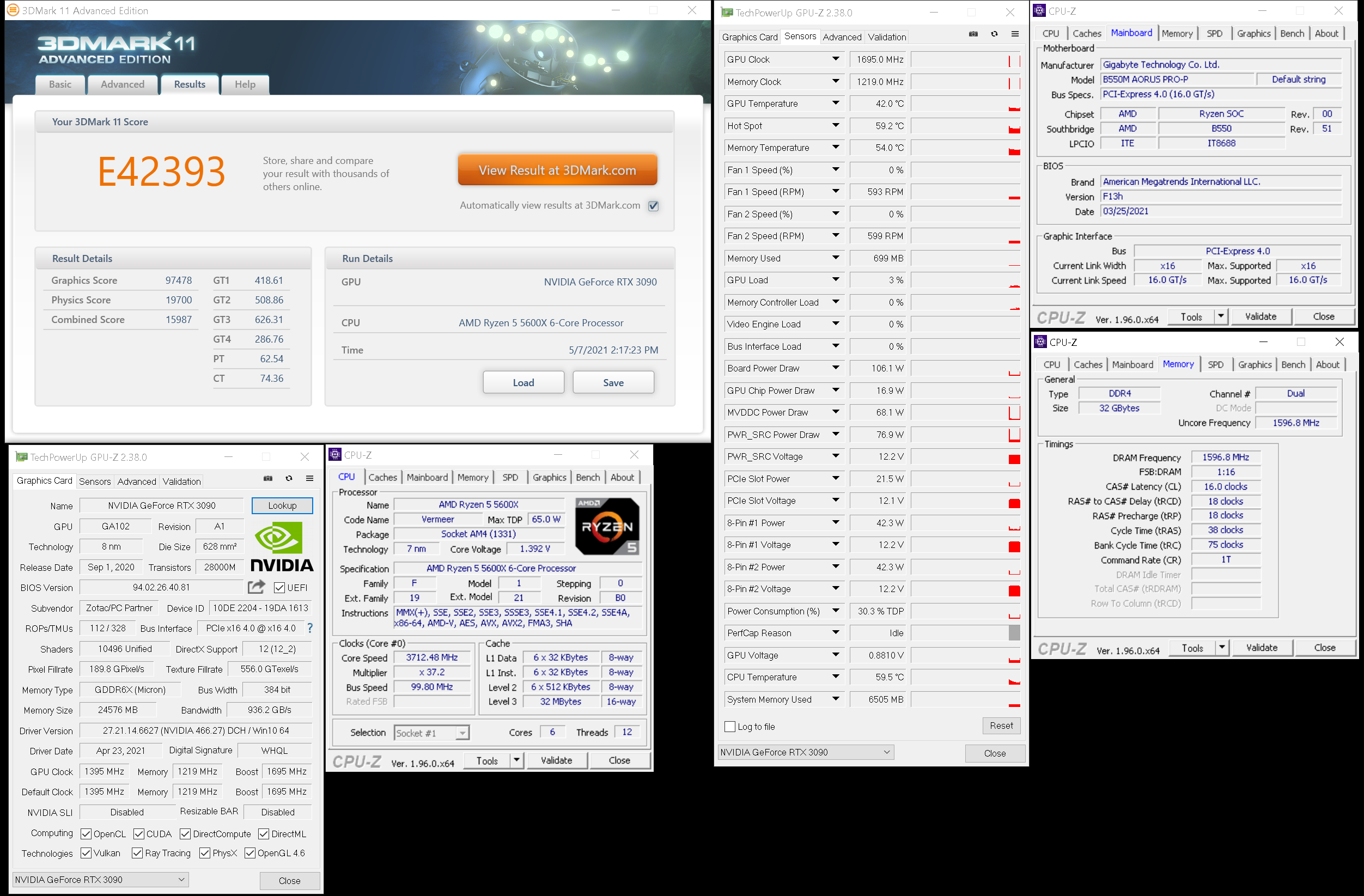Toggle automatically view results at 3DMark.com checkbox

(x=653, y=206)
